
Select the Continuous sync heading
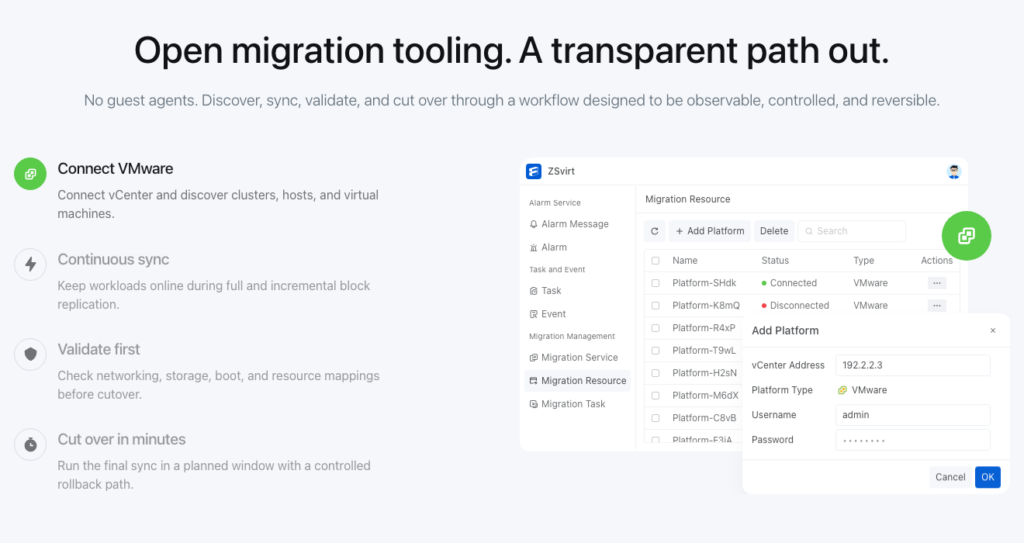pos(113,259)
